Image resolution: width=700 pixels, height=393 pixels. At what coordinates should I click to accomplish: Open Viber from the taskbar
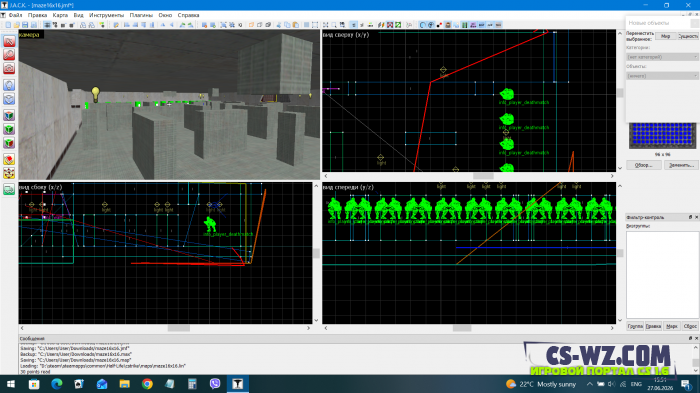click(215, 384)
